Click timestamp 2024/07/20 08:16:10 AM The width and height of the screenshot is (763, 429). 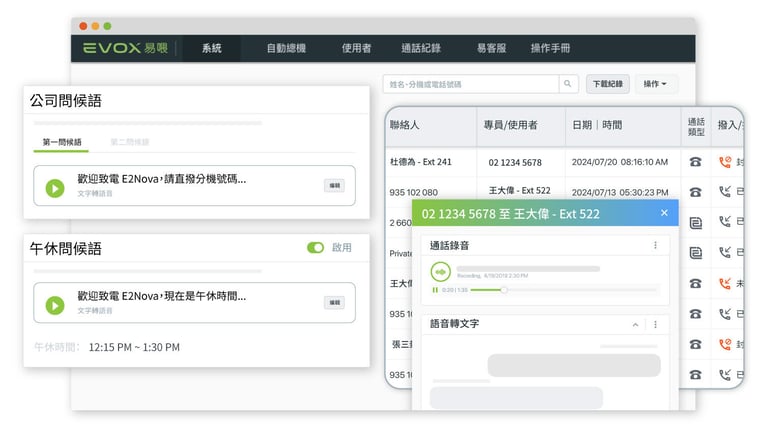(619, 162)
